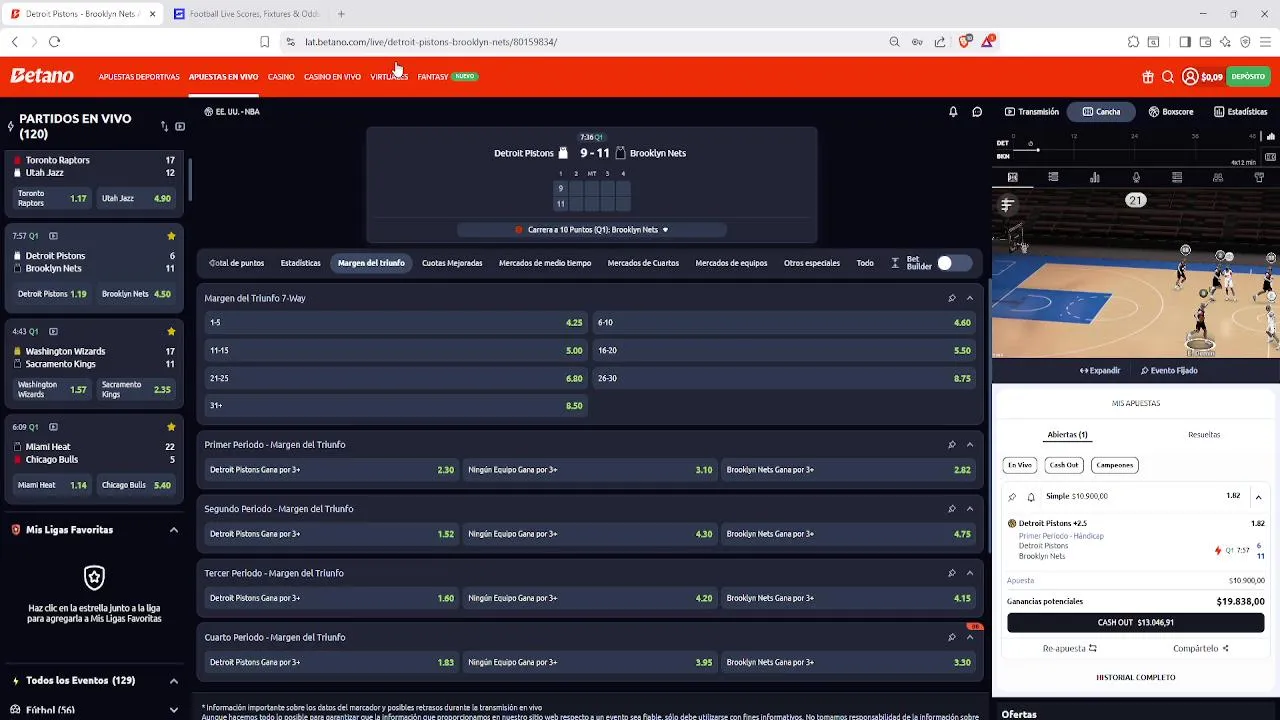Select Chicago Bulls odds 5.40 in the sidebar

pos(136,485)
